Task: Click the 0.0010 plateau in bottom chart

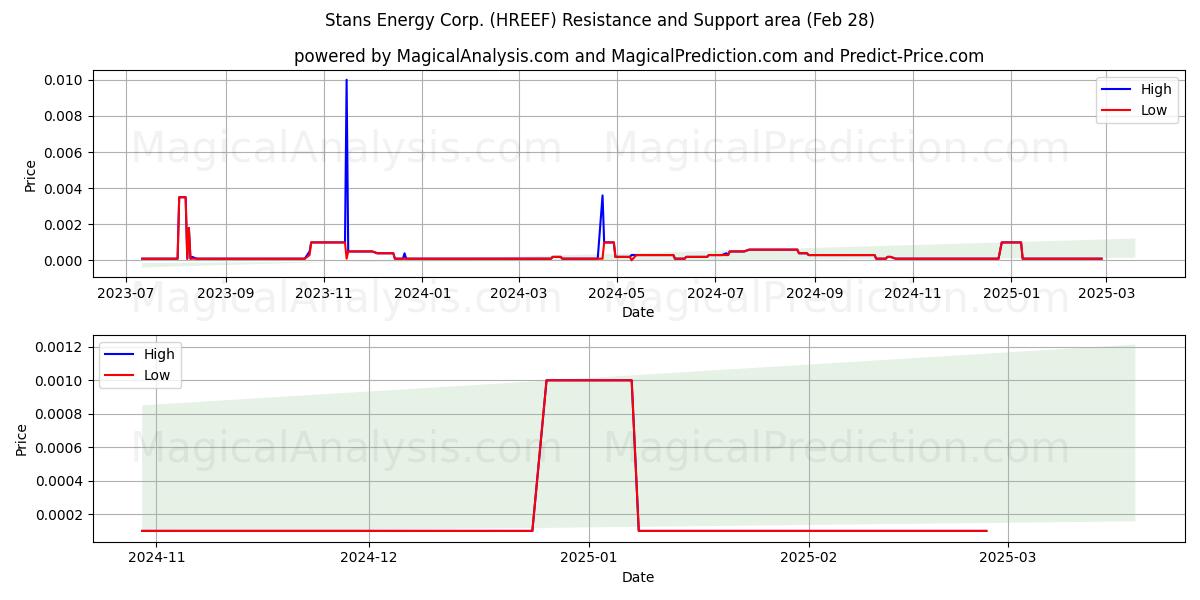Action: pos(589,380)
